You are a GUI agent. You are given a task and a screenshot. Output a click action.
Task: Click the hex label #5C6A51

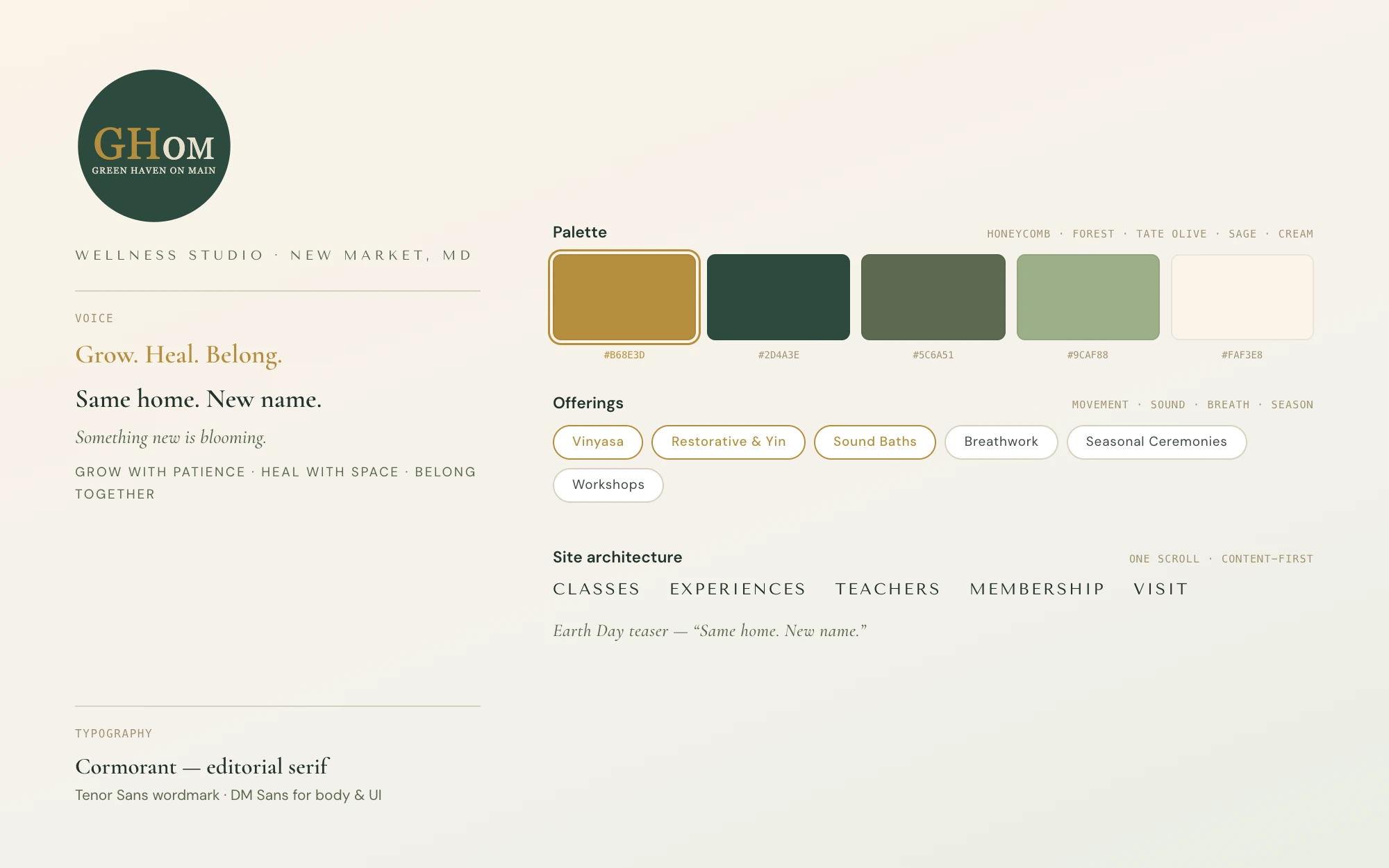pyautogui.click(x=933, y=355)
